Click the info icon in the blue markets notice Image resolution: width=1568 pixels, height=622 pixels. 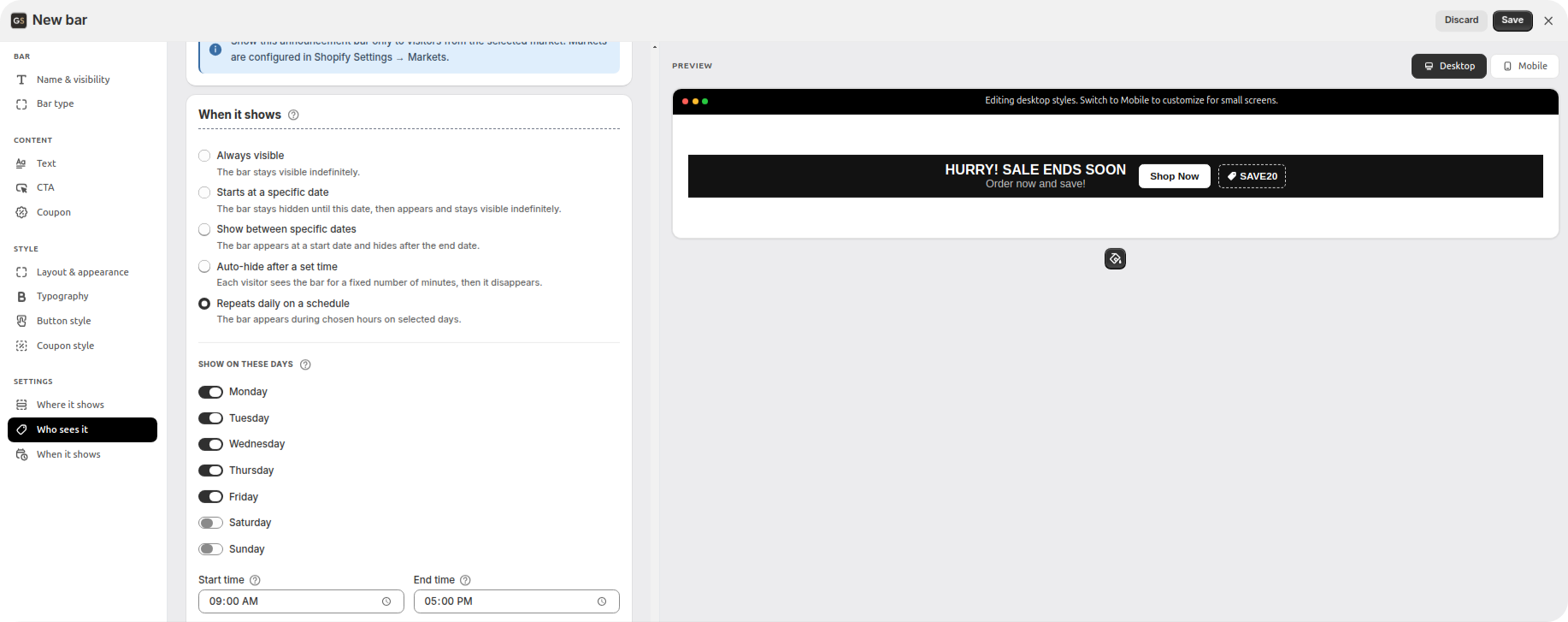coord(215,50)
